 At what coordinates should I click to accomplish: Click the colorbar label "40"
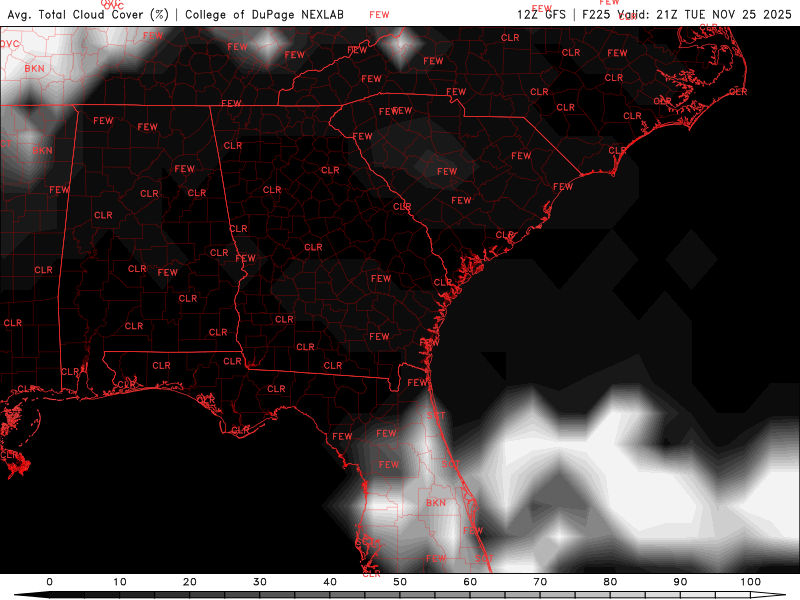[330, 582]
